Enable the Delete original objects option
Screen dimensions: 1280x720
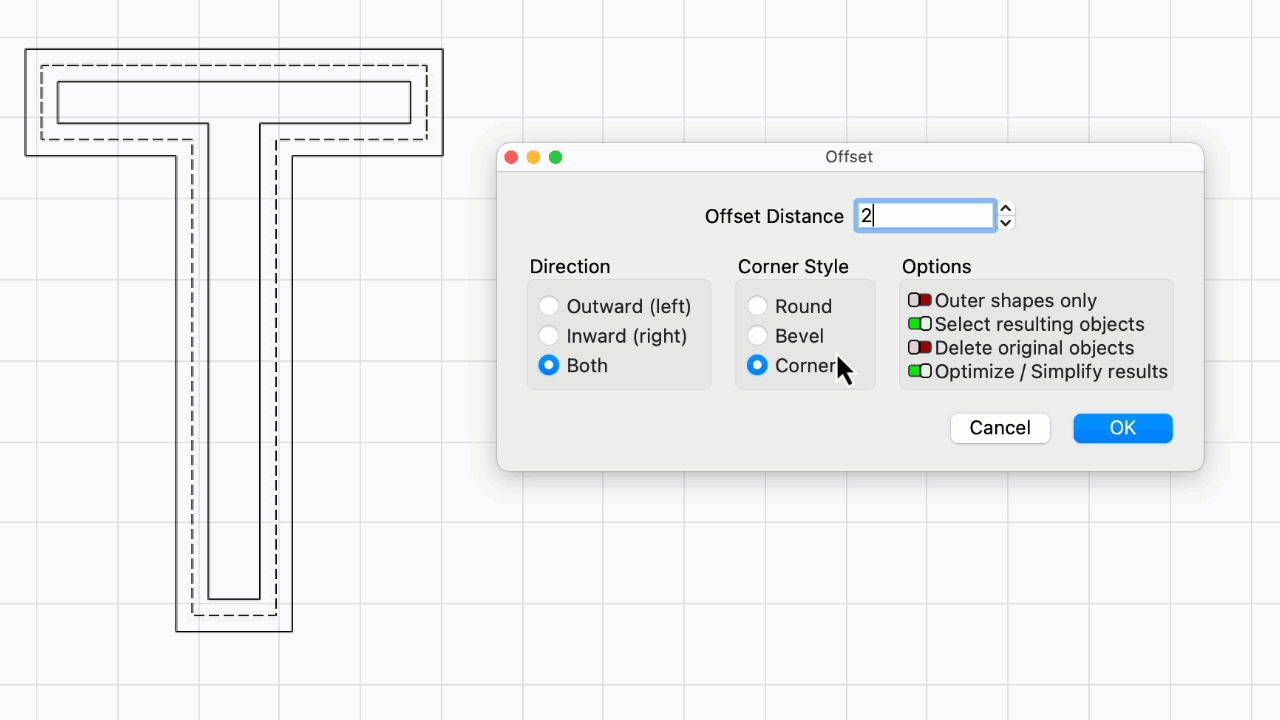[x=919, y=348]
